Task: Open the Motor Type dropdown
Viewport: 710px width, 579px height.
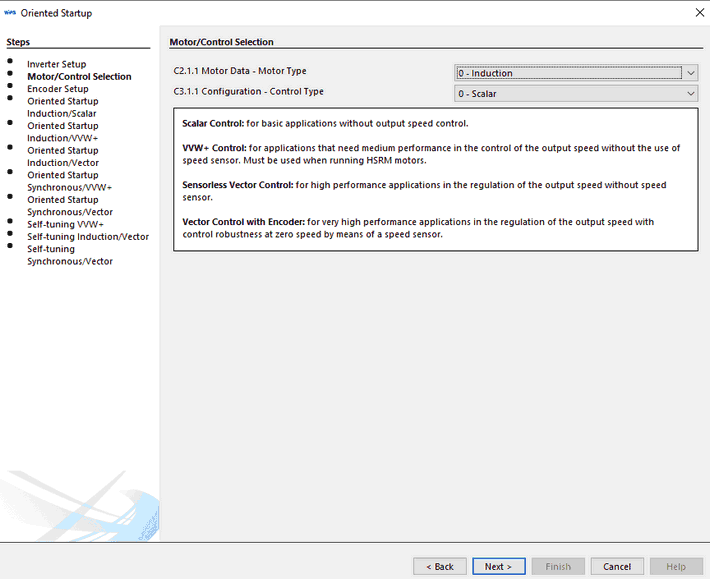Action: 576,73
